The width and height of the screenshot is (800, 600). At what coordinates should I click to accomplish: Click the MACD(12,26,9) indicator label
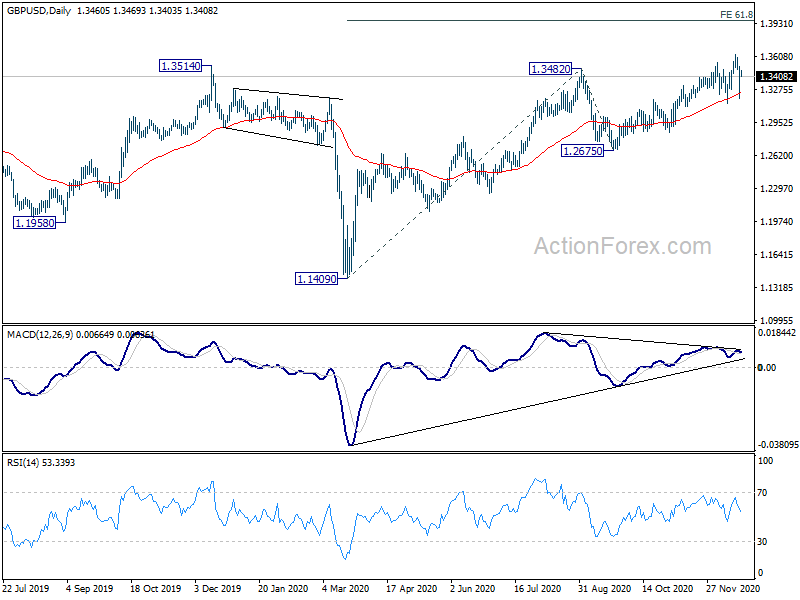40,335
